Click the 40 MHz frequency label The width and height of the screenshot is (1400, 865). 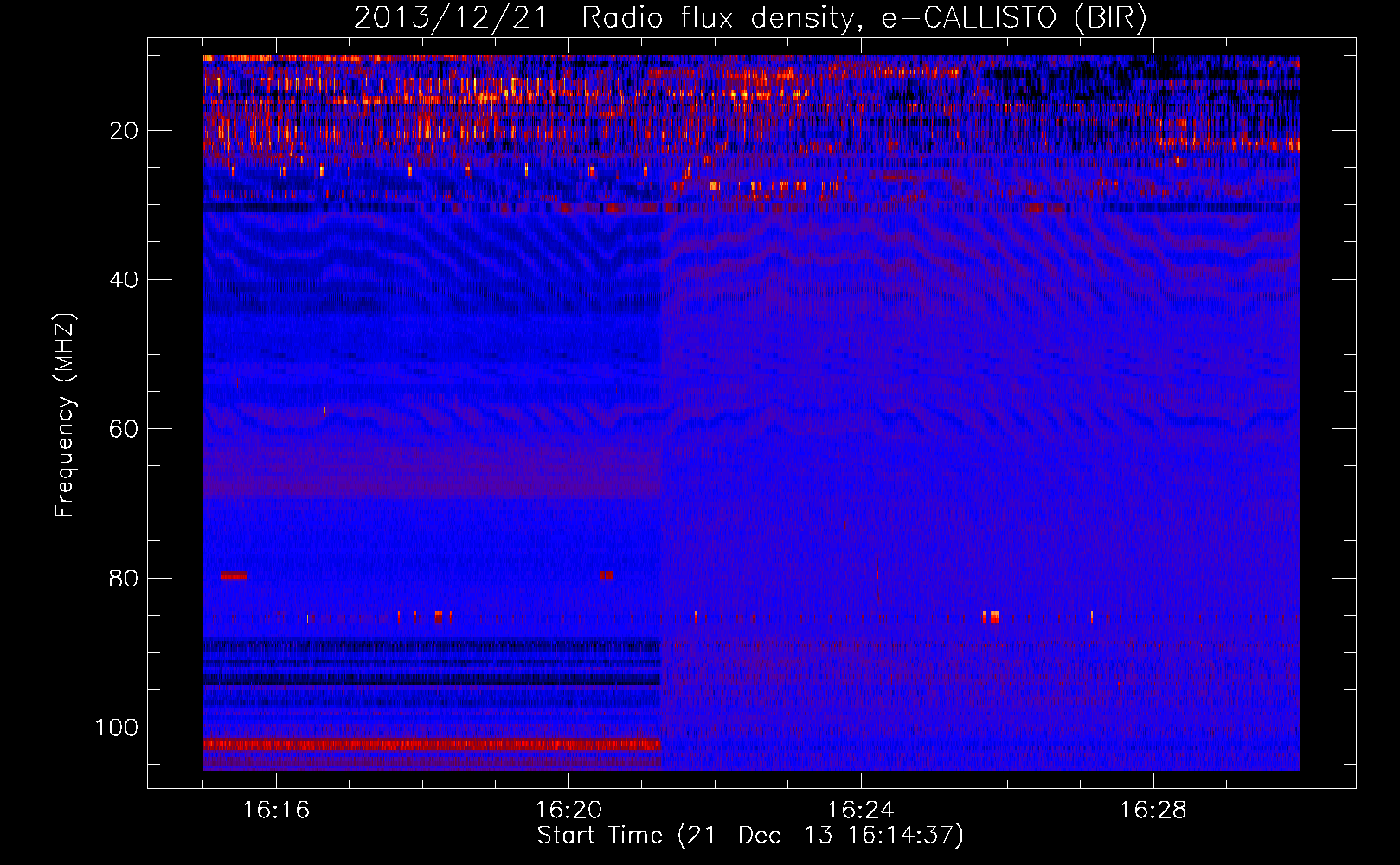[x=125, y=279]
